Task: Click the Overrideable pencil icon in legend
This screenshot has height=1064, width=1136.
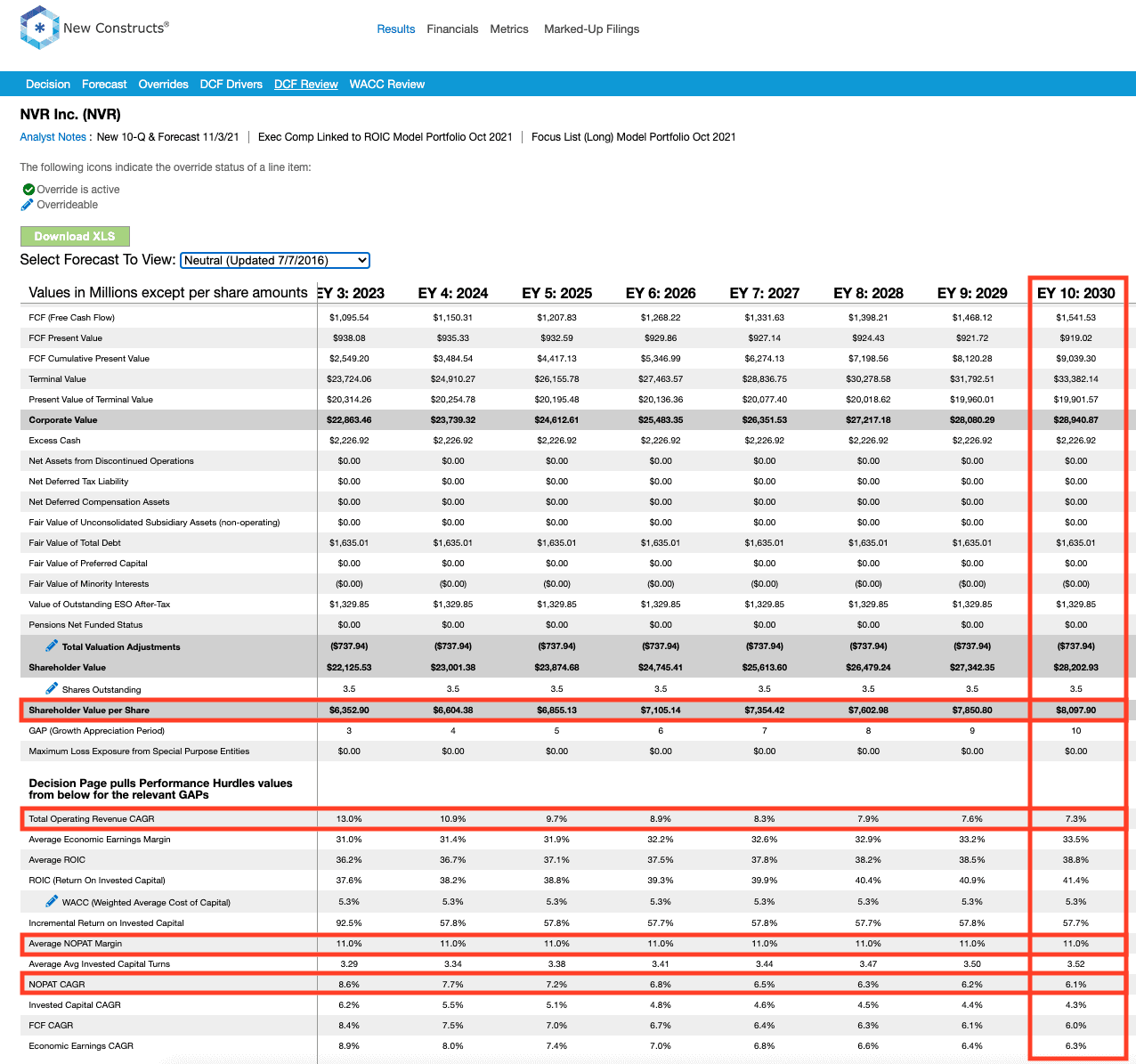Action: 28,205
